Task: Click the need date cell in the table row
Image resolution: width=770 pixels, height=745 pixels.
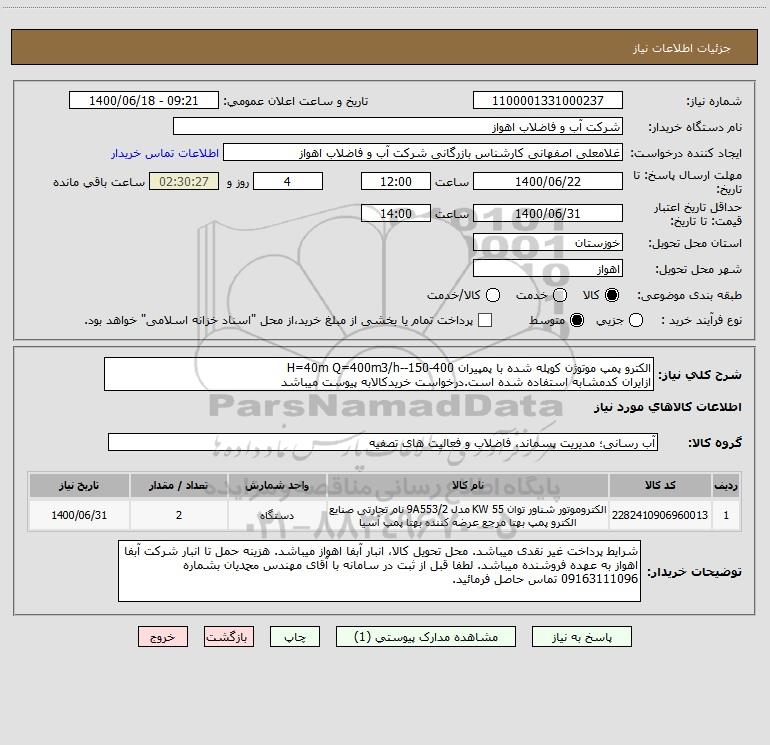Action: tap(79, 515)
